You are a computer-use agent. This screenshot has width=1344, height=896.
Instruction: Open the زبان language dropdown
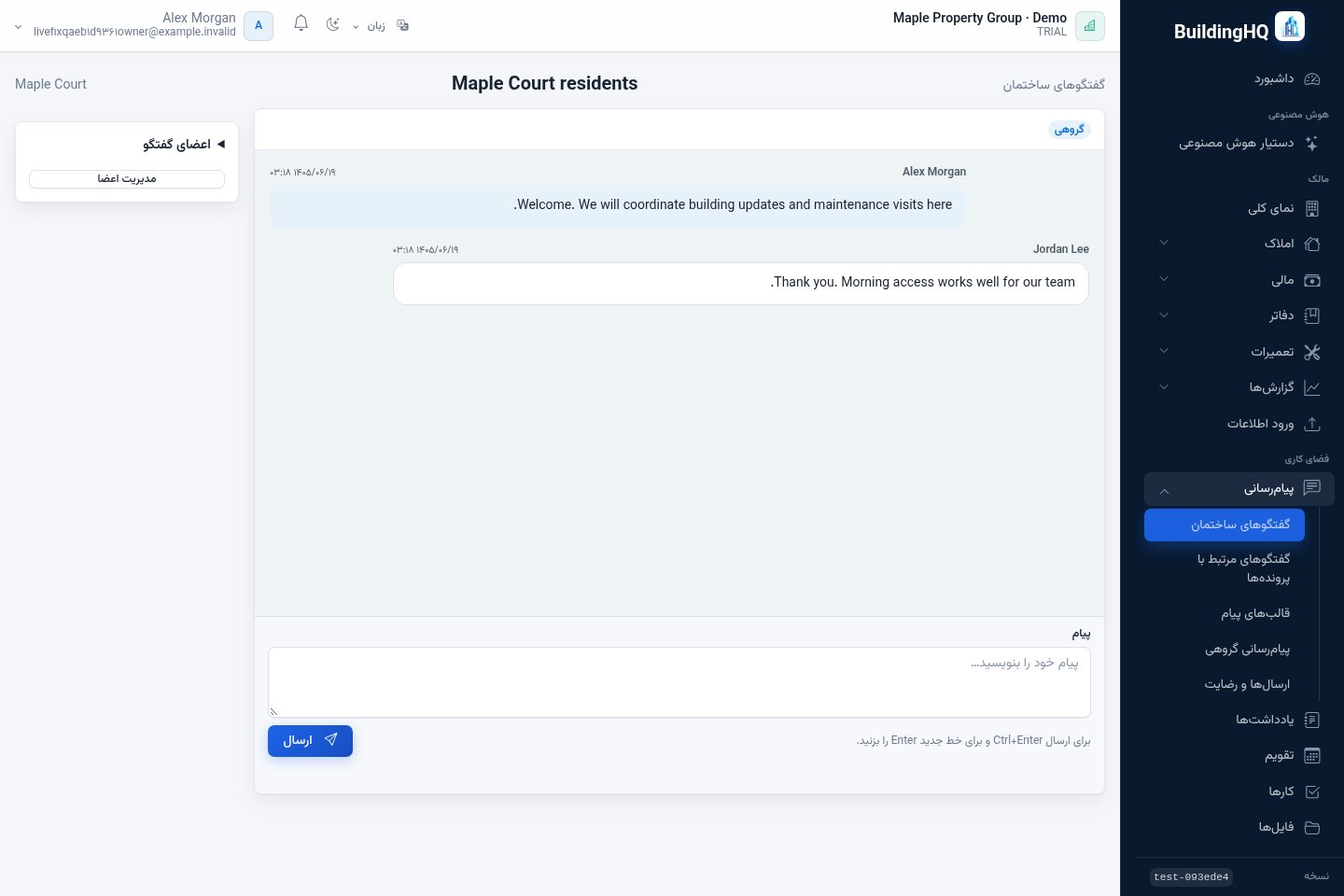[x=369, y=26]
